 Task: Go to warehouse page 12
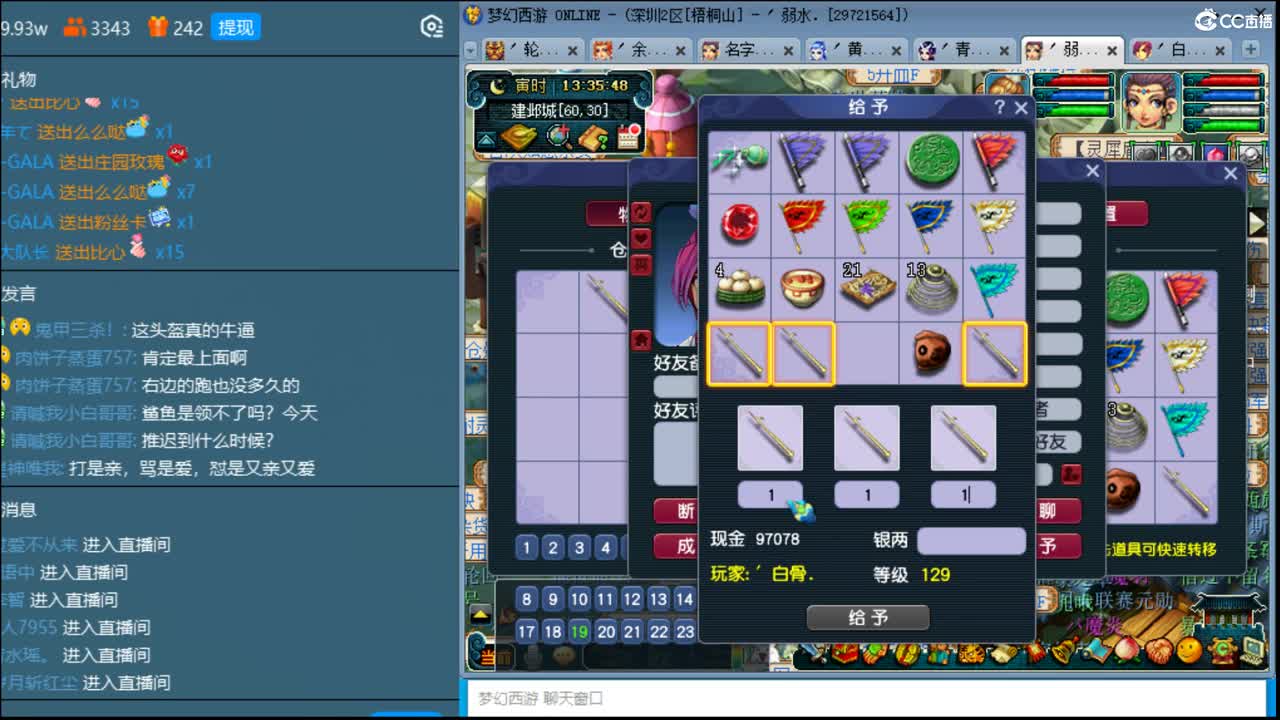pos(632,599)
